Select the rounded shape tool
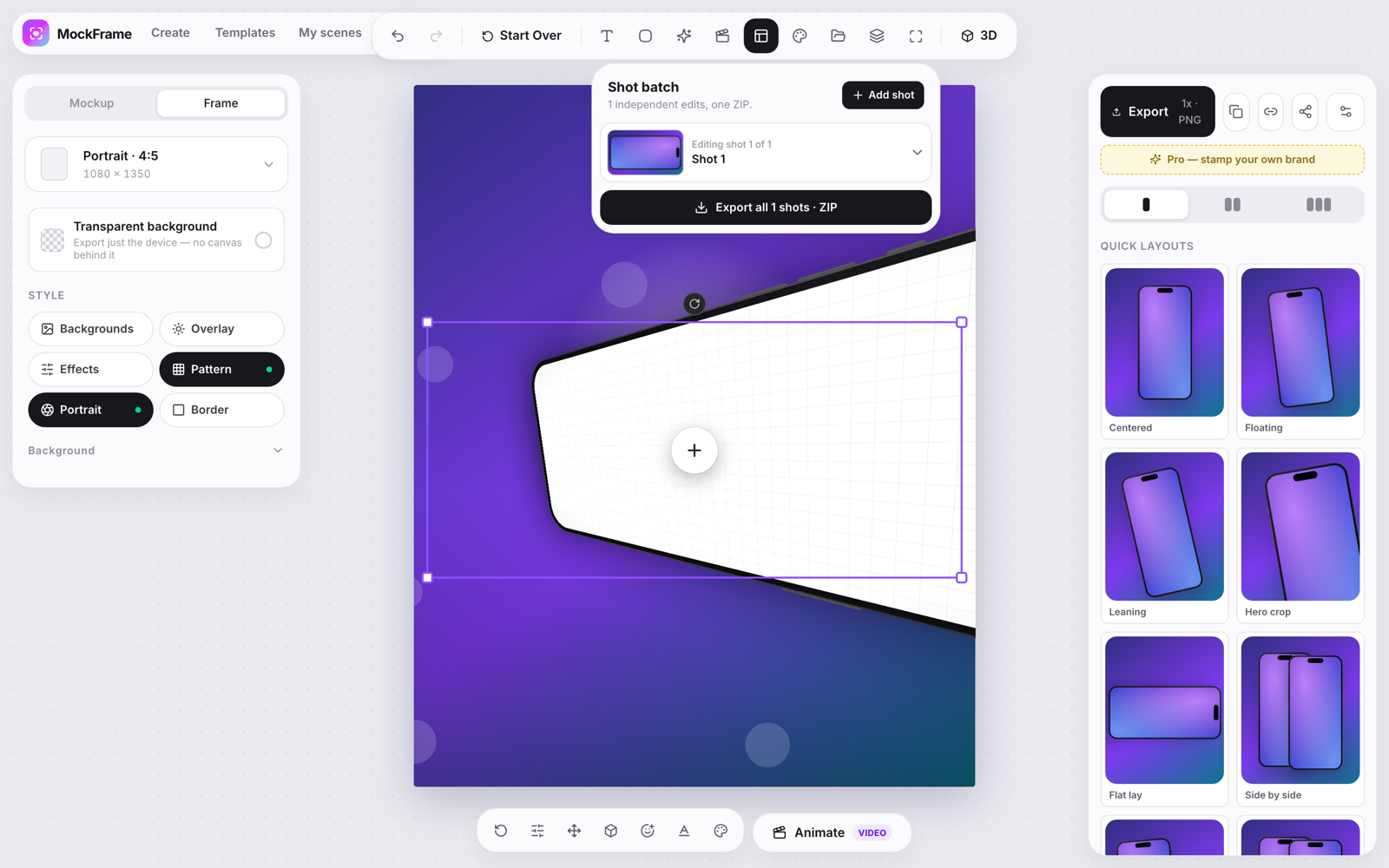Image resolution: width=1389 pixels, height=868 pixels. click(645, 36)
